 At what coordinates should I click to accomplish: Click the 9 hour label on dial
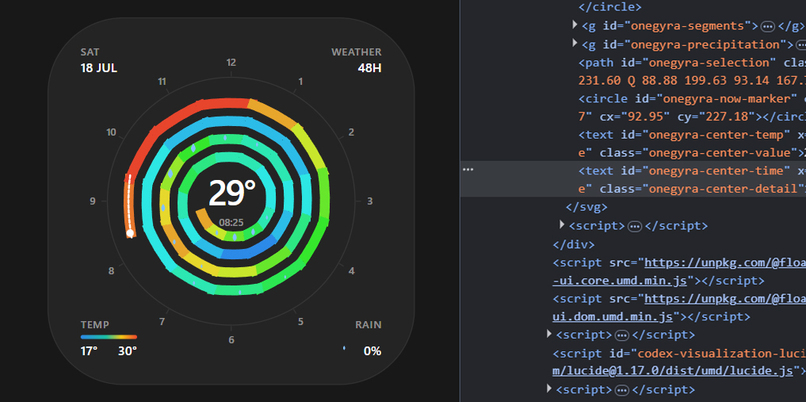tap(93, 201)
